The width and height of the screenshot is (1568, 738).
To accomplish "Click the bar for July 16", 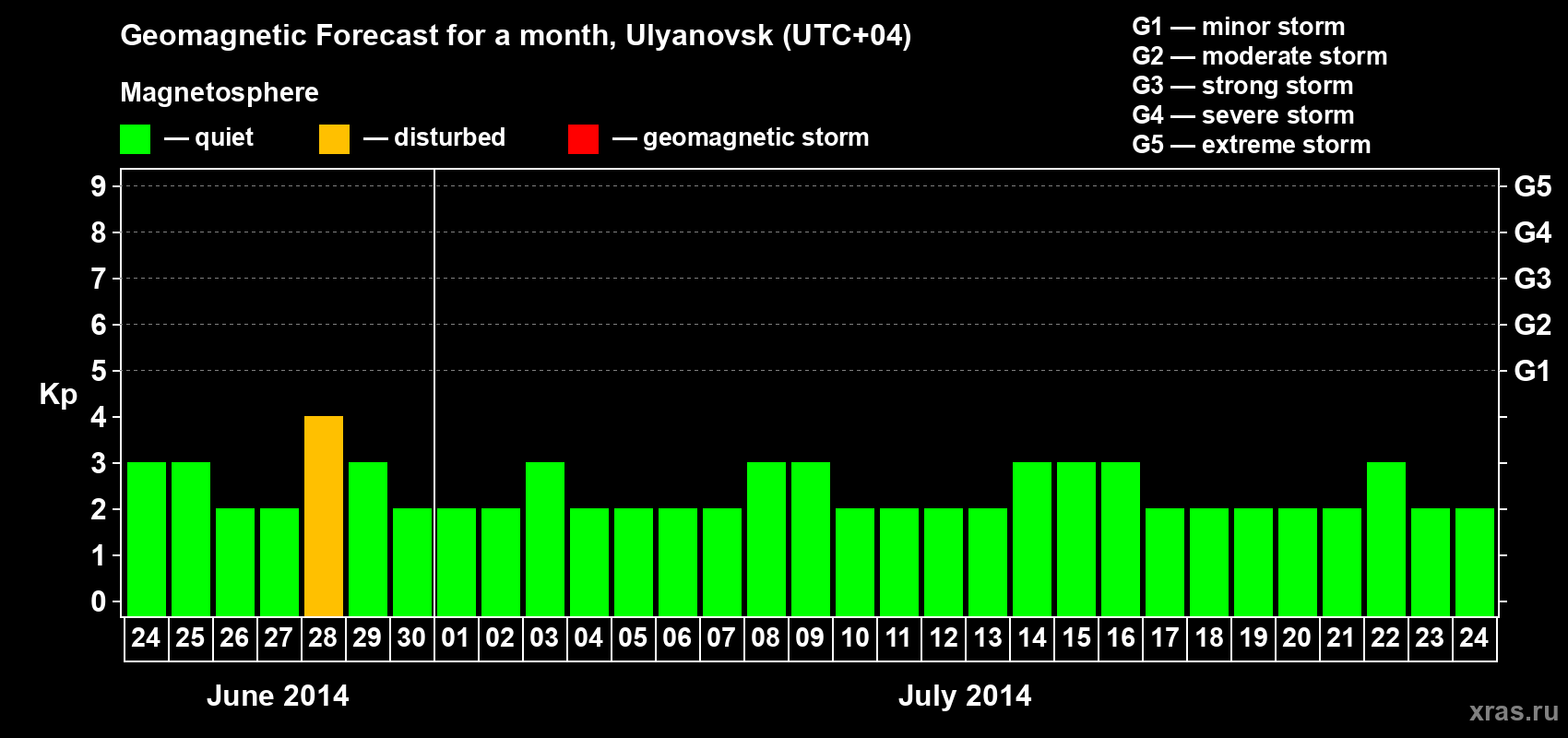I will pos(1121,539).
